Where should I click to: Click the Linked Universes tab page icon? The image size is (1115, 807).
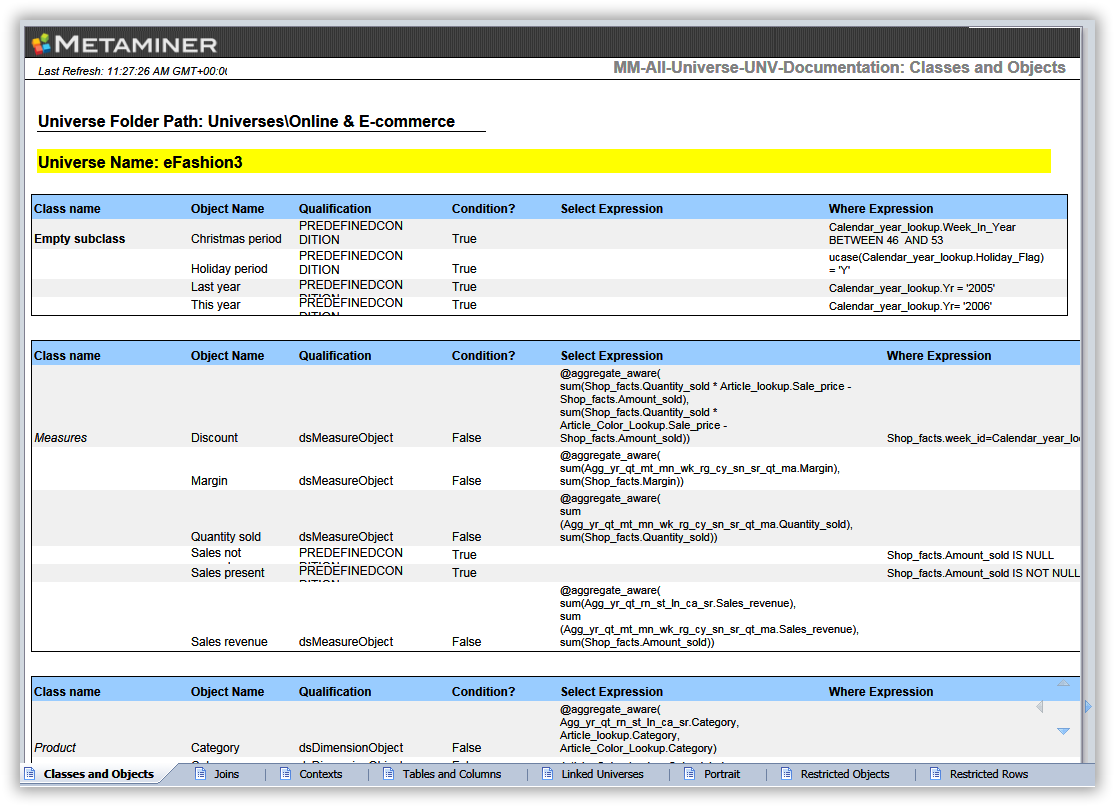tap(548, 774)
